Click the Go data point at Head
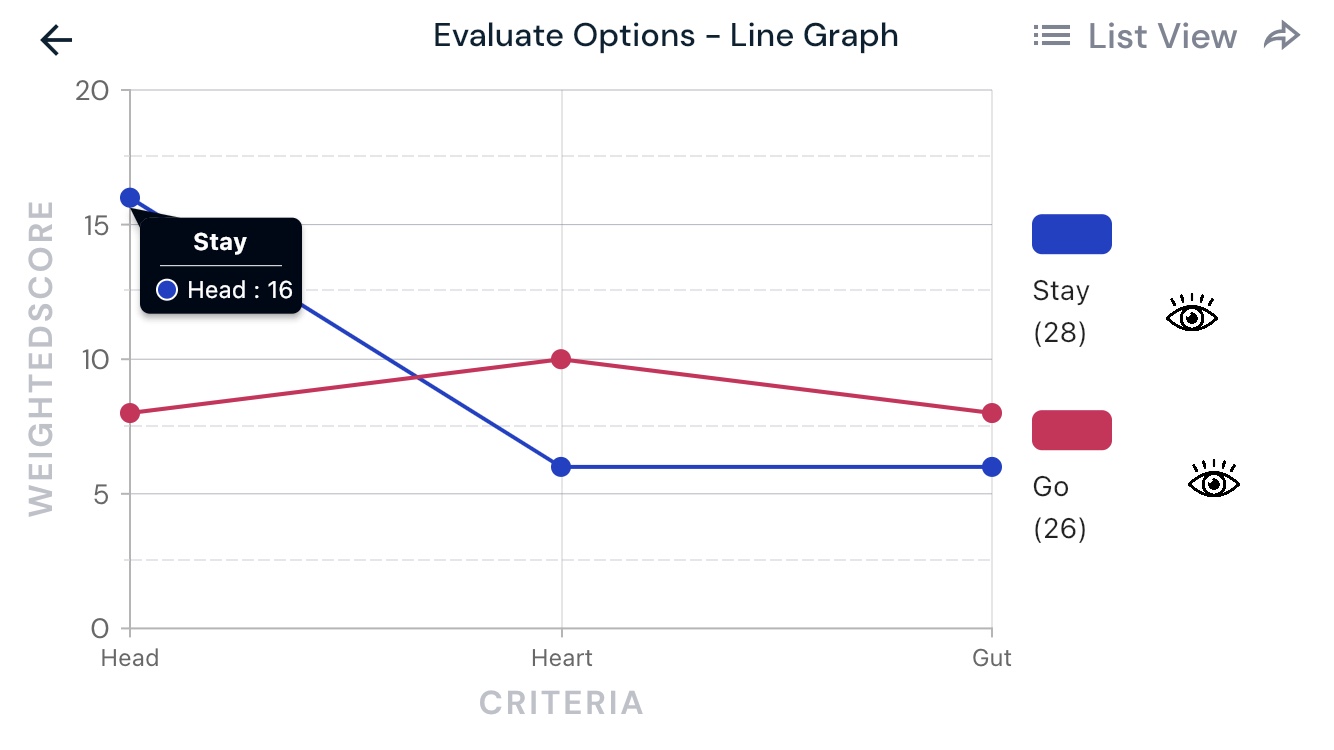The width and height of the screenshot is (1334, 750). 130,413
